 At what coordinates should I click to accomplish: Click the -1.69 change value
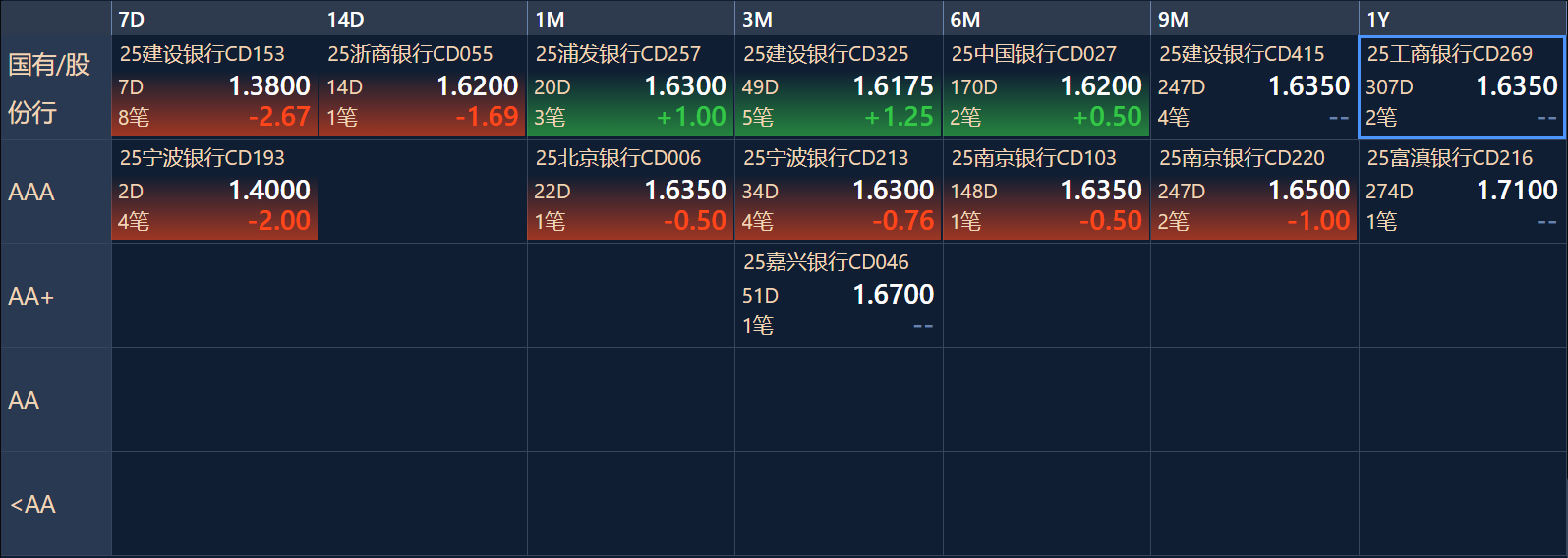pos(487,117)
